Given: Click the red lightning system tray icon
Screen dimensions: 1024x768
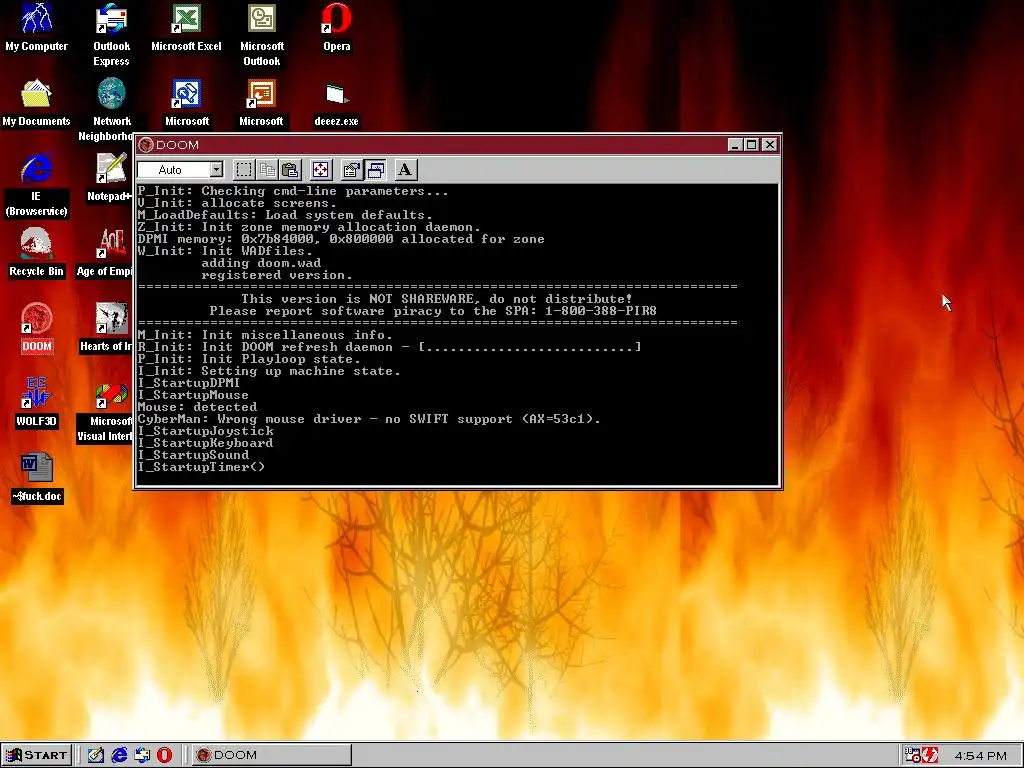Looking at the screenshot, I should tap(930, 755).
